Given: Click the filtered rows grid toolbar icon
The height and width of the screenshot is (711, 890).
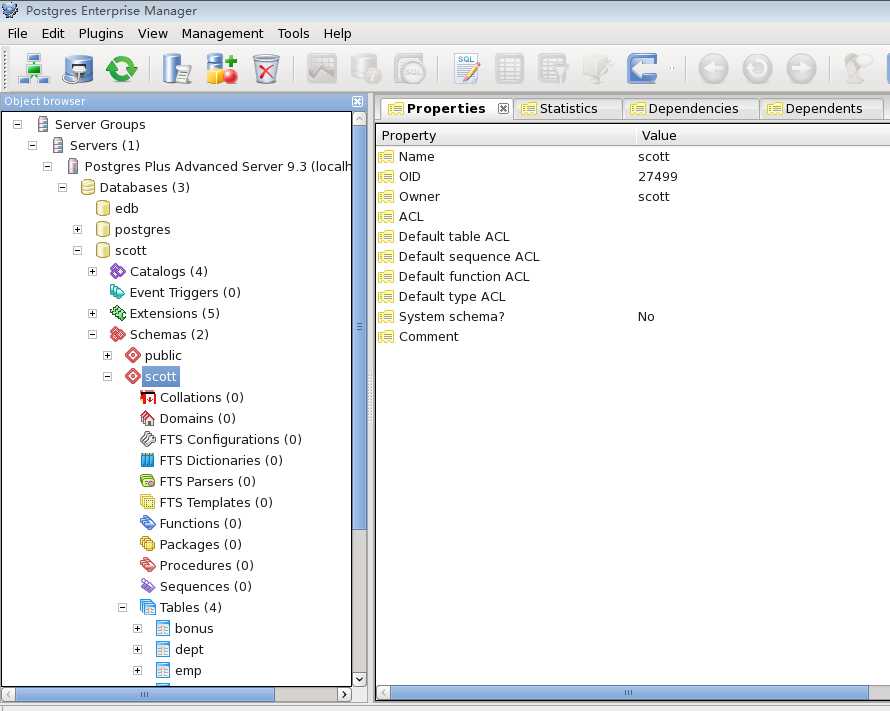Looking at the screenshot, I should coord(553,69).
